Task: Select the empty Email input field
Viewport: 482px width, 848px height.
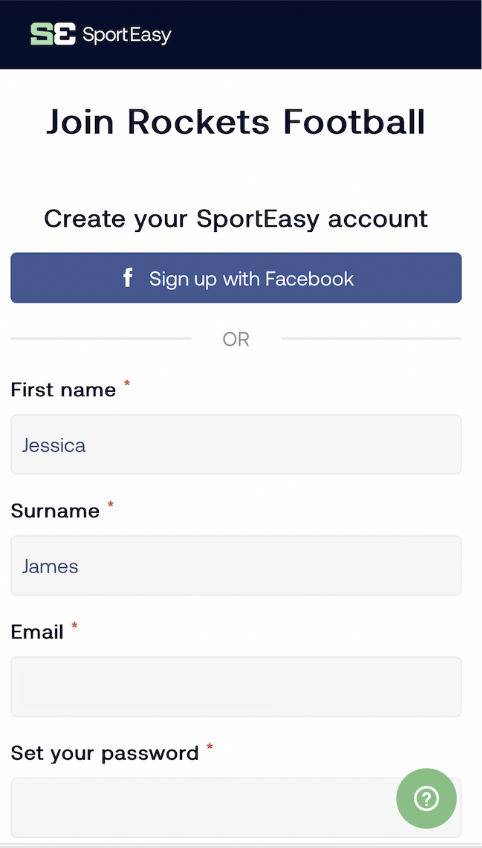Action: [236, 687]
